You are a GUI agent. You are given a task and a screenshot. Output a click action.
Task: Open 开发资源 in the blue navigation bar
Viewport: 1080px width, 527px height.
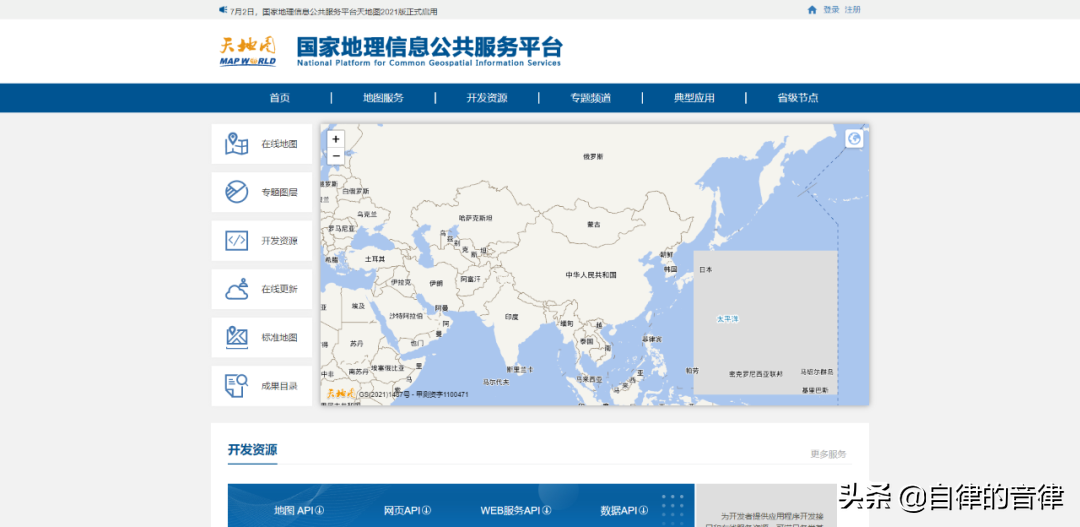(487, 98)
